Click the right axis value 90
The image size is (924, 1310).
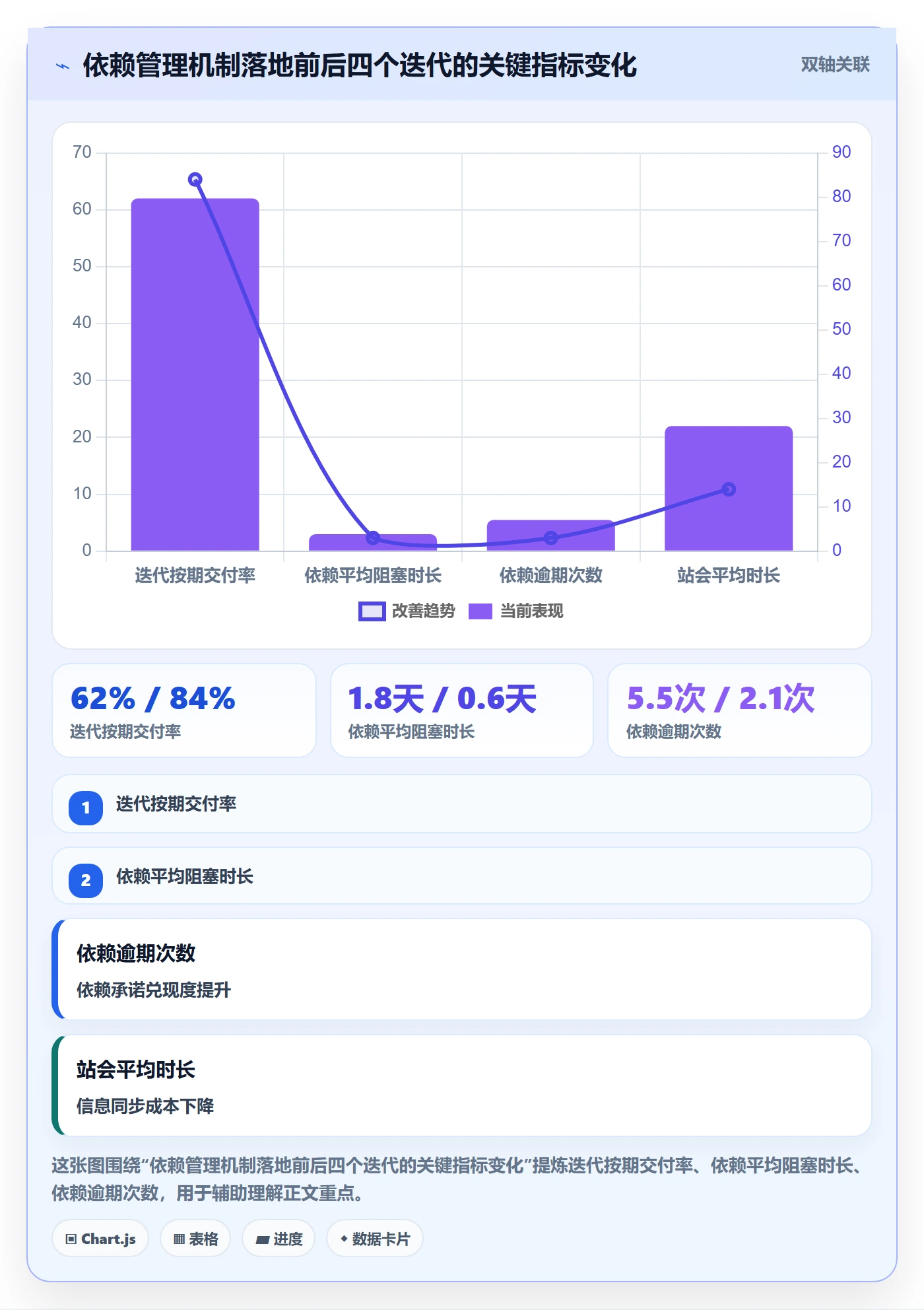point(841,152)
